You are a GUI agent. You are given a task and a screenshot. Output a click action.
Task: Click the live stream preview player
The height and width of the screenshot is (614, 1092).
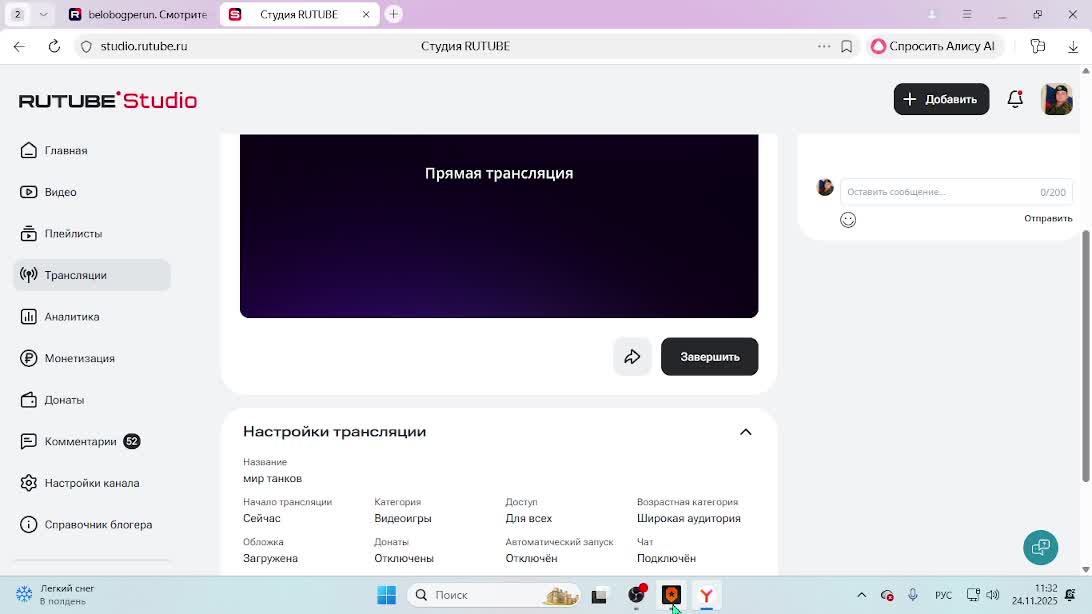pyautogui.click(x=499, y=226)
